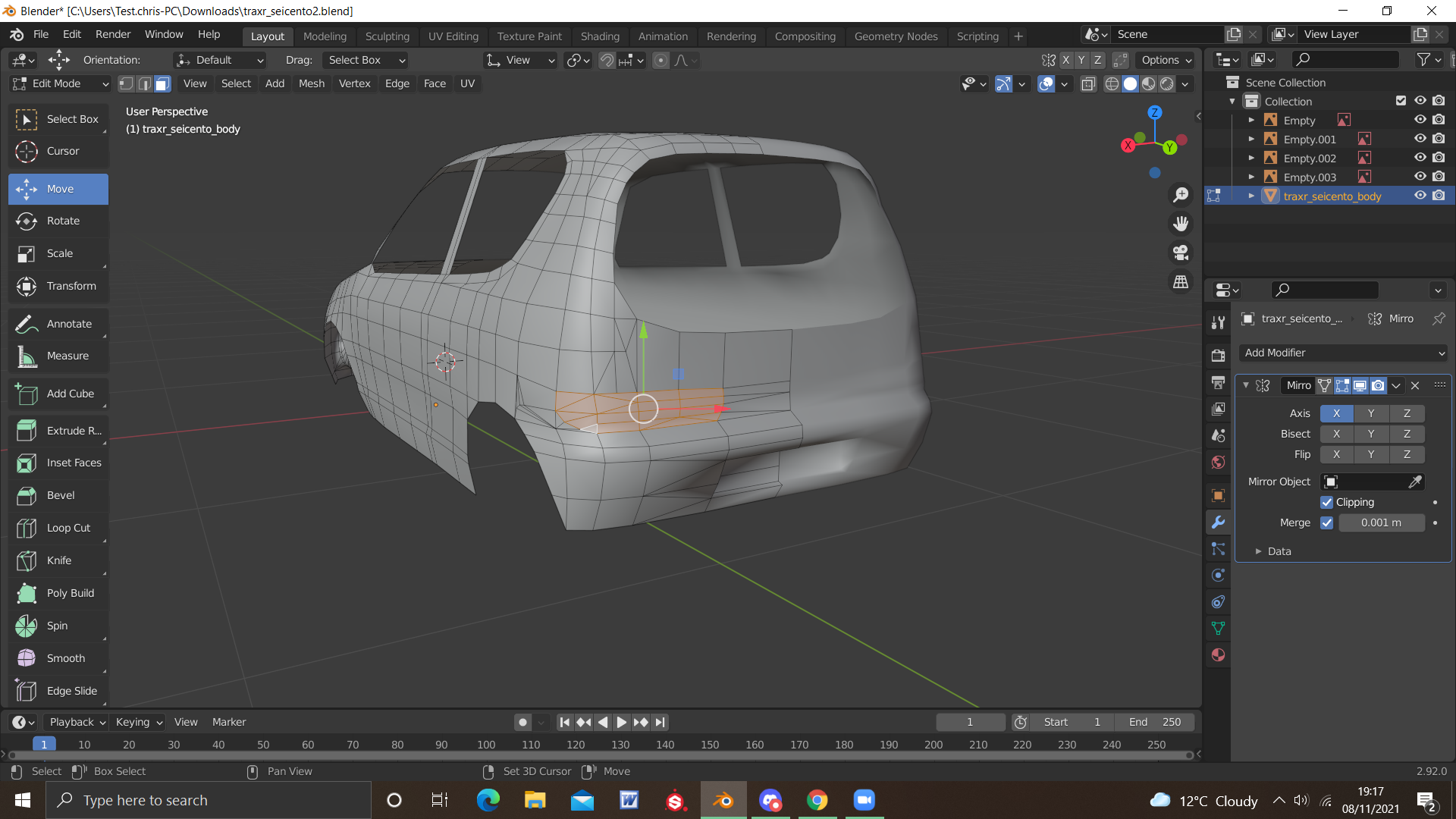Image resolution: width=1456 pixels, height=819 pixels.
Task: Choose the Smooth tool
Action: tap(58, 658)
